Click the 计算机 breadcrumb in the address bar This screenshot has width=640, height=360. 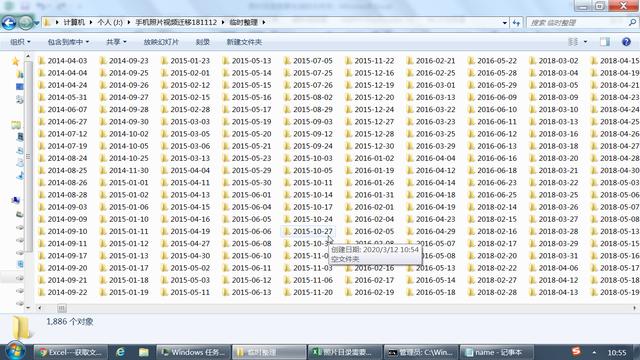pos(74,22)
